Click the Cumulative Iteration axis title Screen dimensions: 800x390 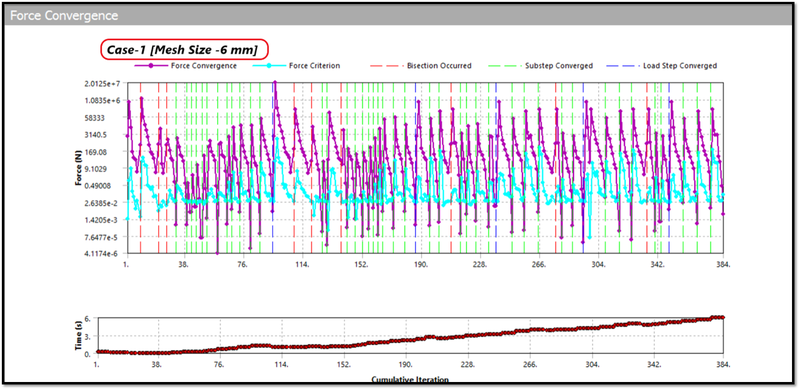point(410,380)
